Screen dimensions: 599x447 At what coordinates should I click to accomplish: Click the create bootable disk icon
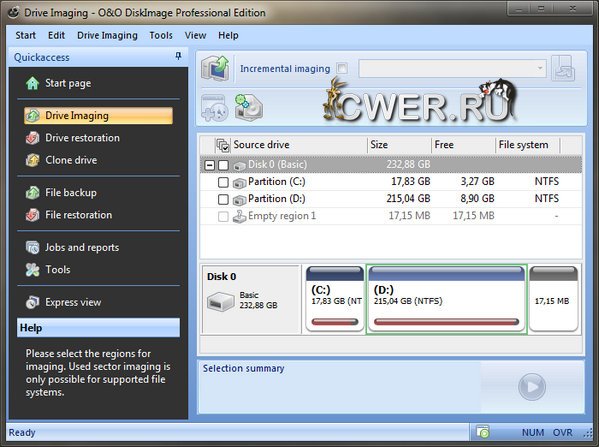click(x=248, y=108)
